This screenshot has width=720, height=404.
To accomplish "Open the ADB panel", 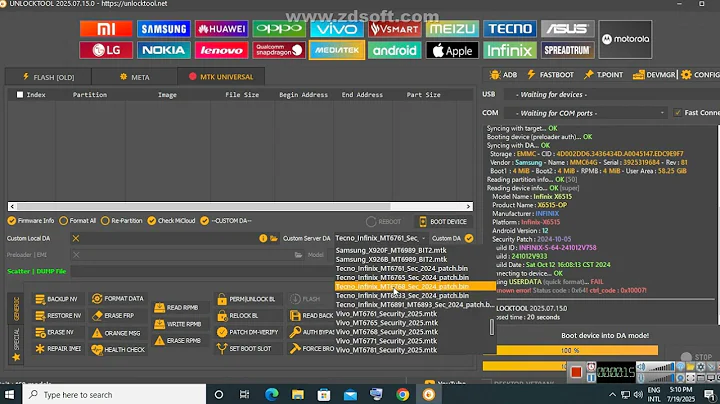I will (503, 75).
